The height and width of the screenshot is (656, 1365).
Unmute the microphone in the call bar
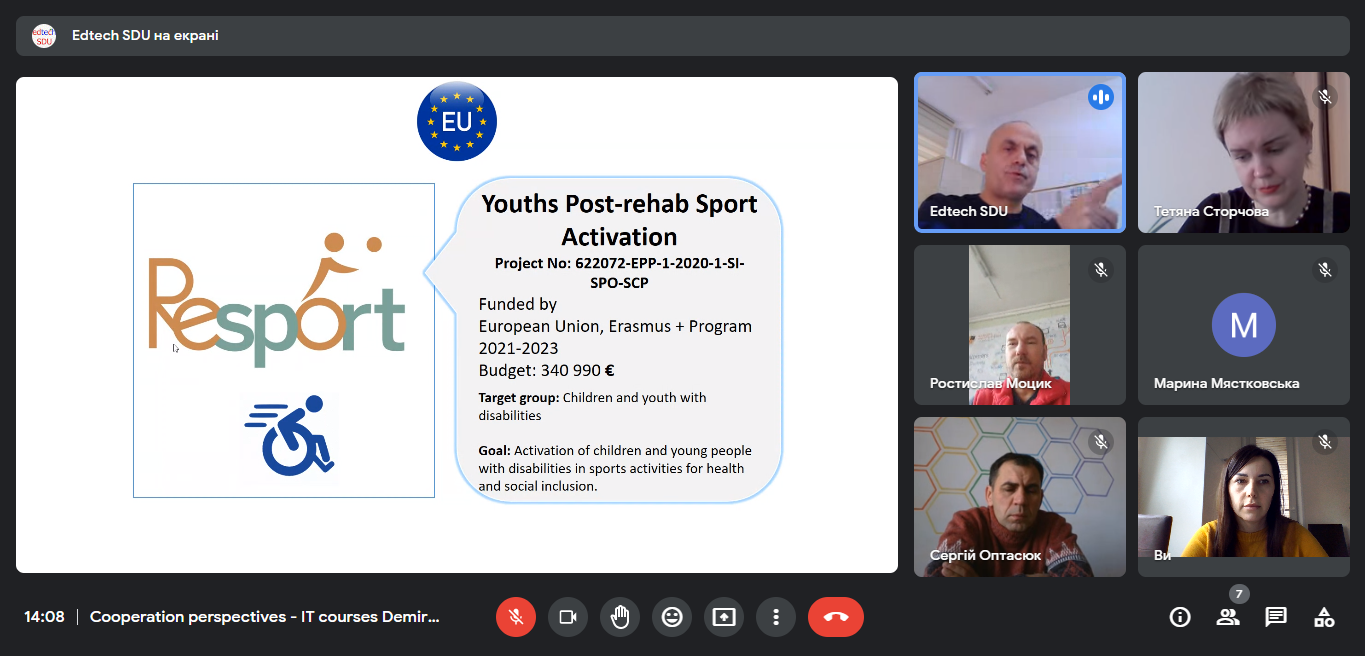click(x=516, y=617)
